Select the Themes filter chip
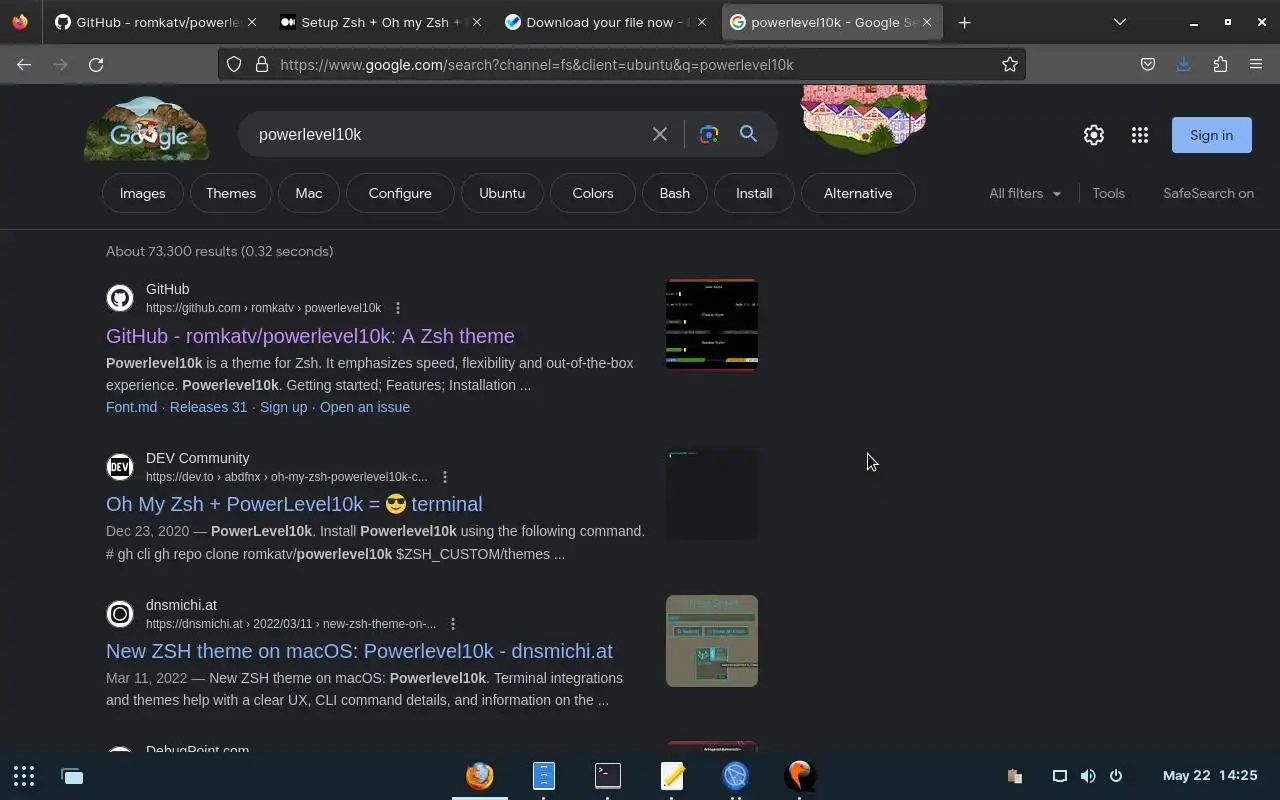1280x800 pixels. click(231, 193)
